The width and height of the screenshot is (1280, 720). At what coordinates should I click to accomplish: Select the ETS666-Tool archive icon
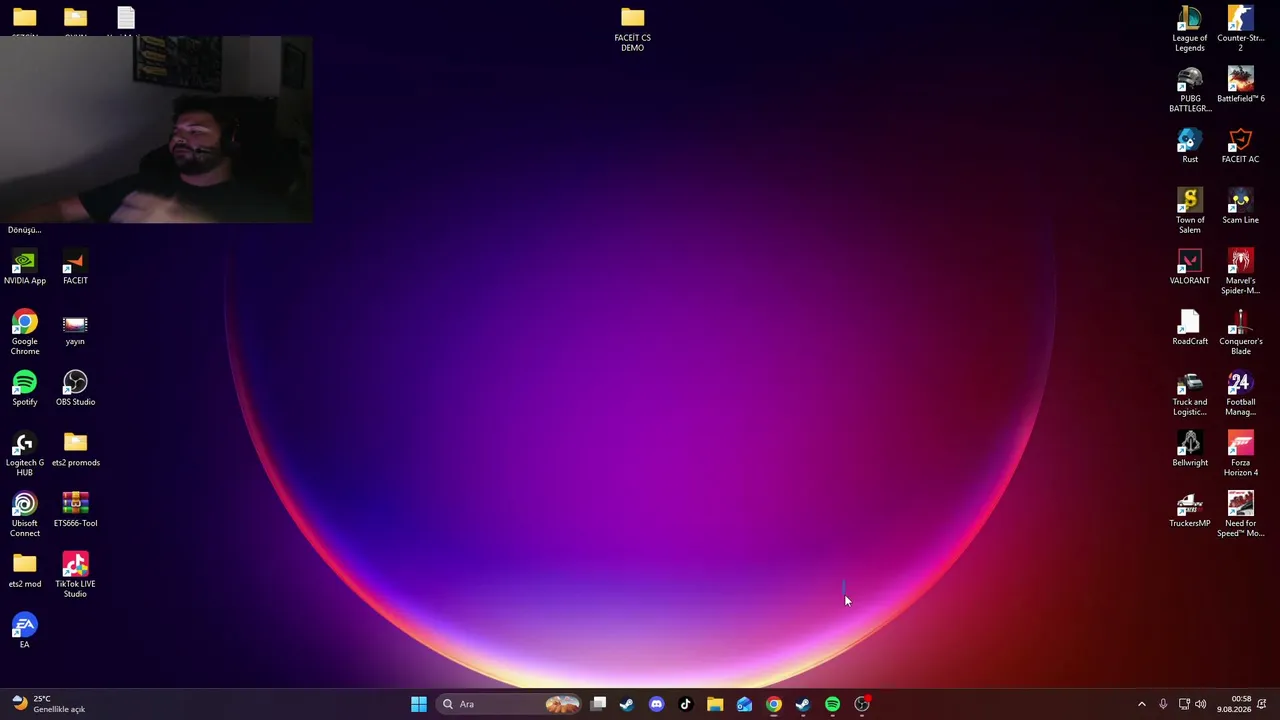(75, 510)
